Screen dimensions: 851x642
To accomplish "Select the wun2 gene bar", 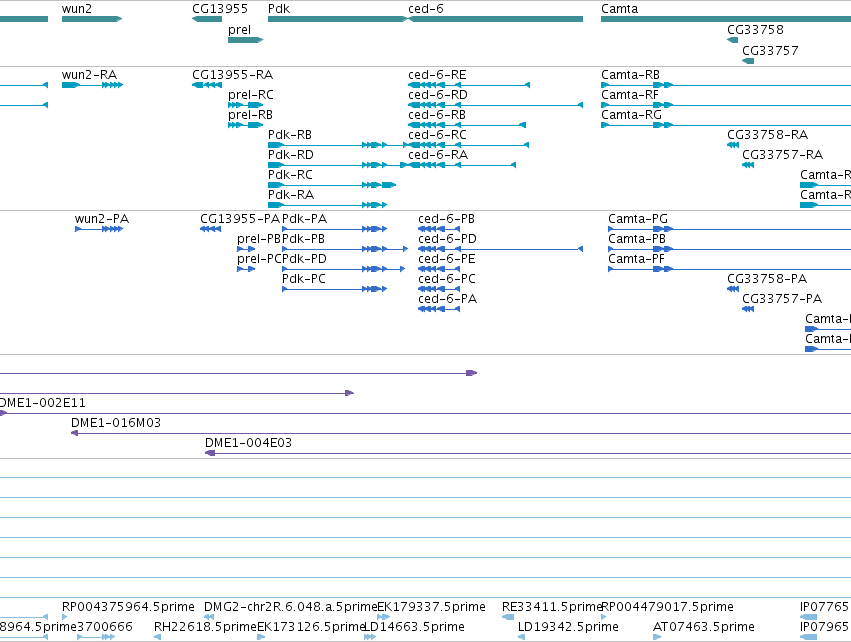I will [x=92, y=19].
